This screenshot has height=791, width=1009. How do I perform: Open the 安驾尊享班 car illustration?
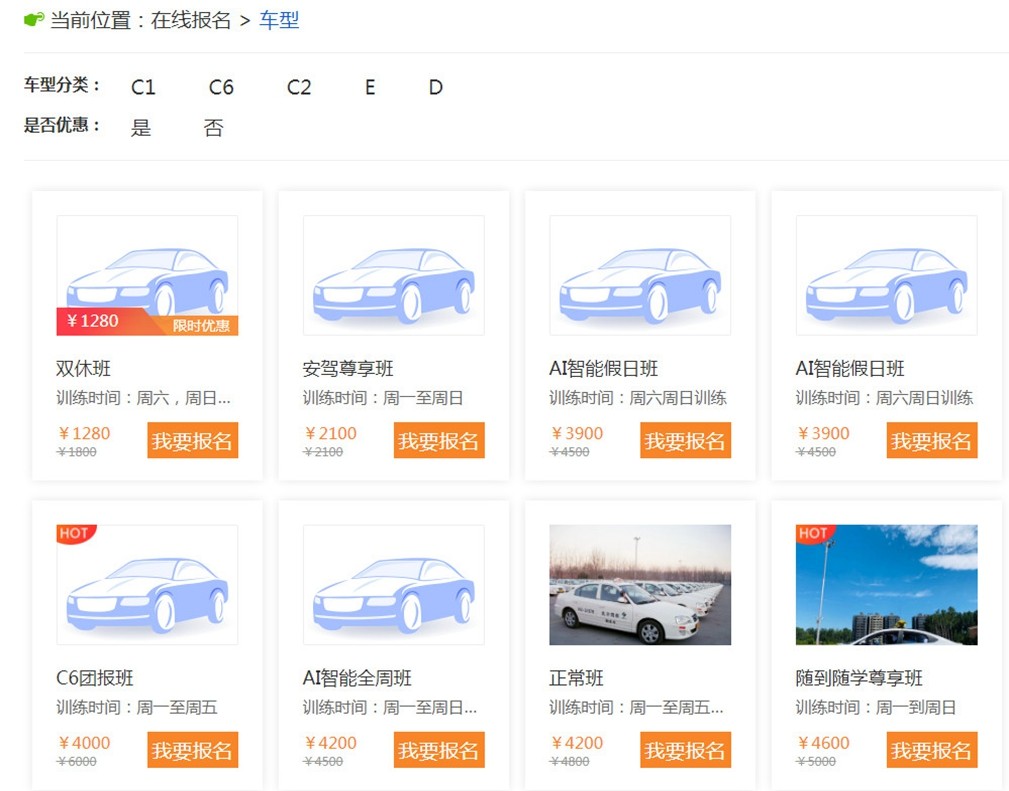tap(393, 275)
